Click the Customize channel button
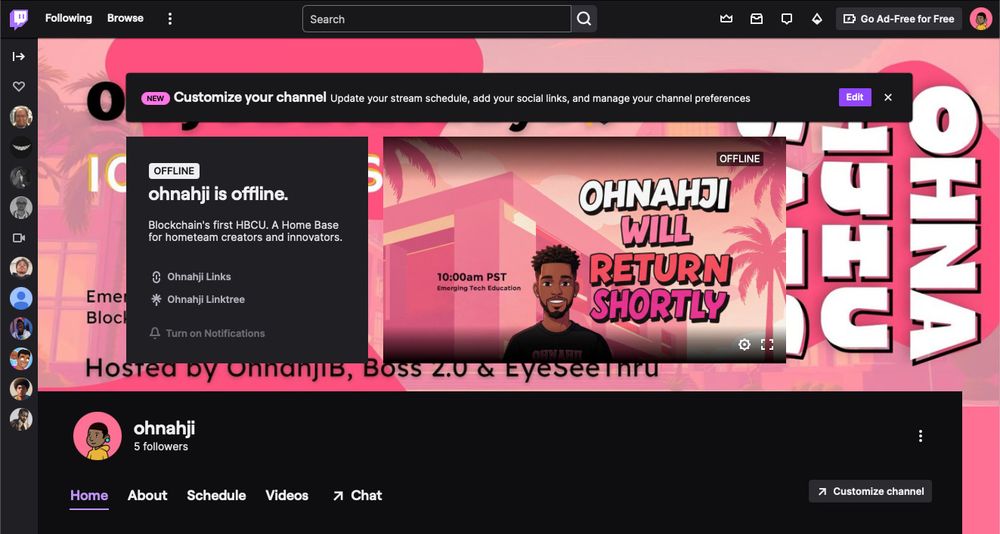The width and height of the screenshot is (1000, 534). [x=871, y=491]
